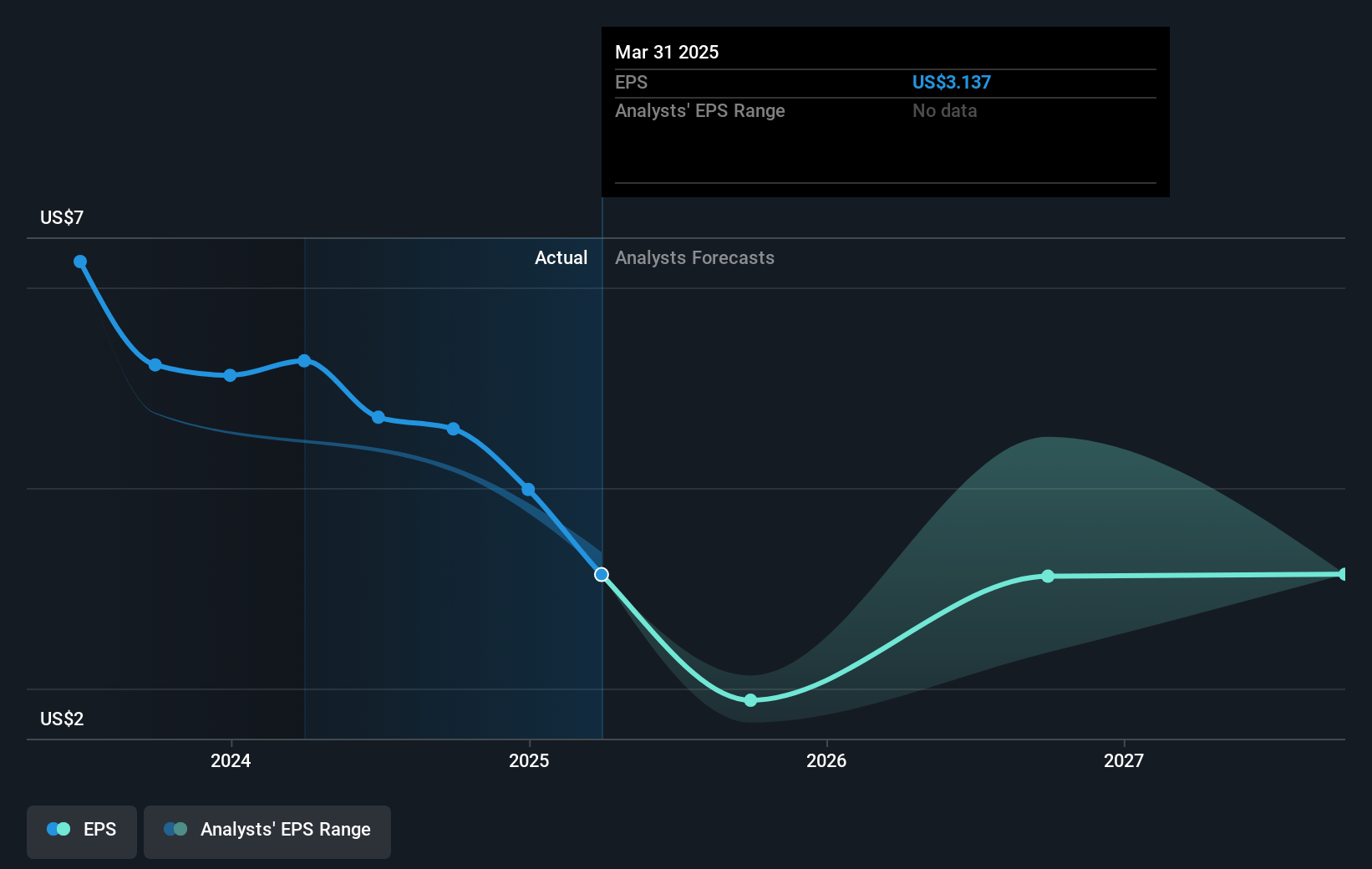Select the EPS point above 2025 tick
This screenshot has height=869, width=1372.
pyautogui.click(x=528, y=490)
